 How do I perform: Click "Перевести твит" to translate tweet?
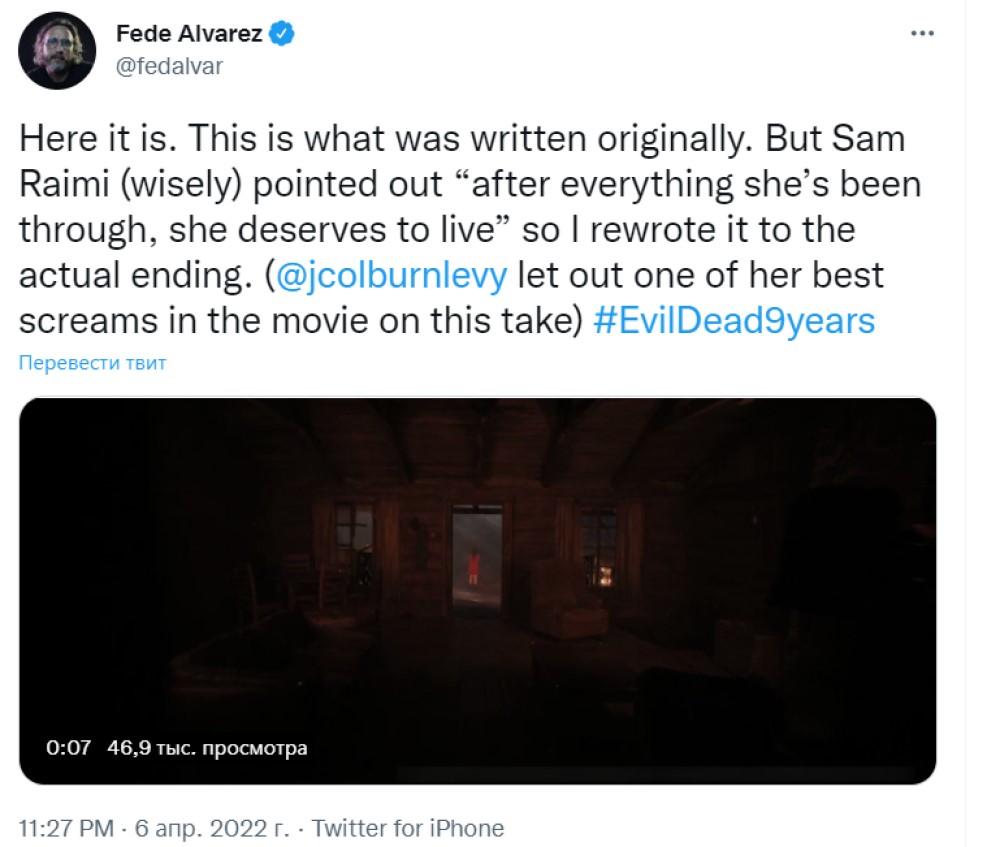[93, 363]
